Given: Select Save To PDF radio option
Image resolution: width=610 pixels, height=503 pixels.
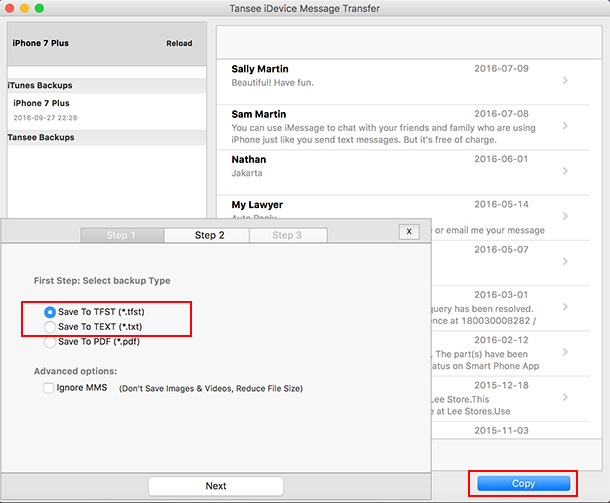Looking at the screenshot, I should (x=49, y=341).
